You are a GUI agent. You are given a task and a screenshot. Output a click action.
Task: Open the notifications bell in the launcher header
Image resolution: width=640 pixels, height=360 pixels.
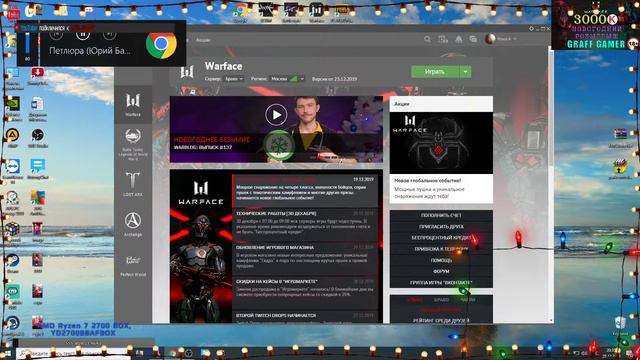coord(458,39)
